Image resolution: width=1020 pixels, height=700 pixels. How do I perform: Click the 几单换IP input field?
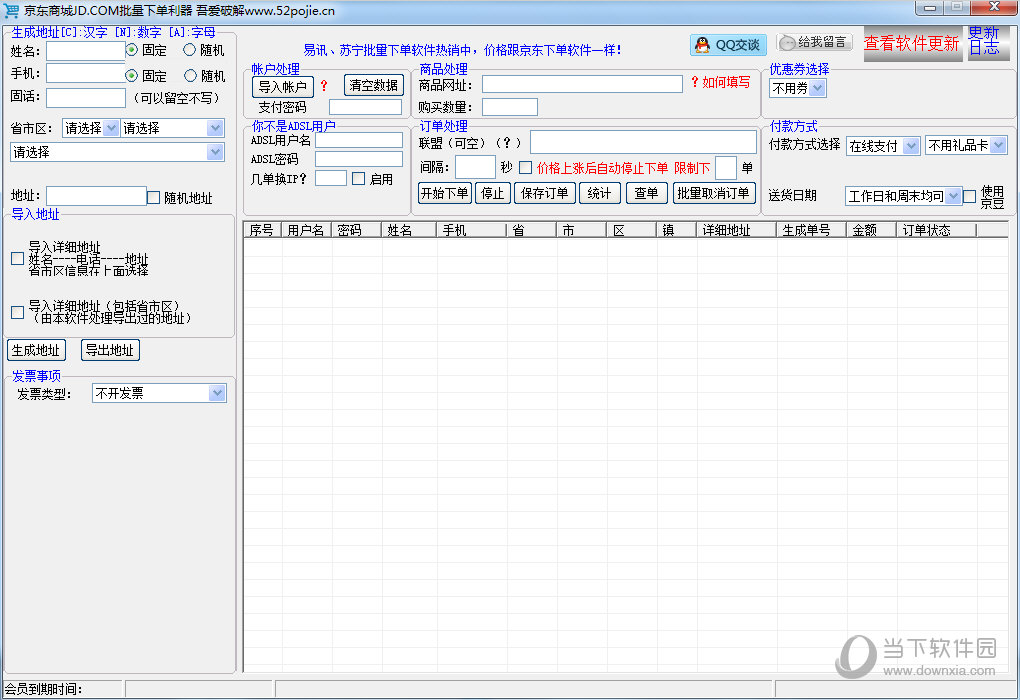coord(331,178)
